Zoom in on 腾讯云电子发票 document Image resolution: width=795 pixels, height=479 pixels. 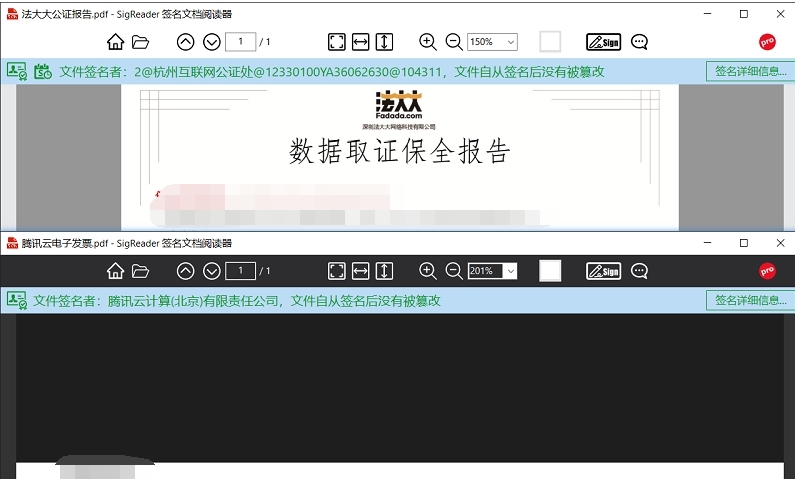point(428,271)
